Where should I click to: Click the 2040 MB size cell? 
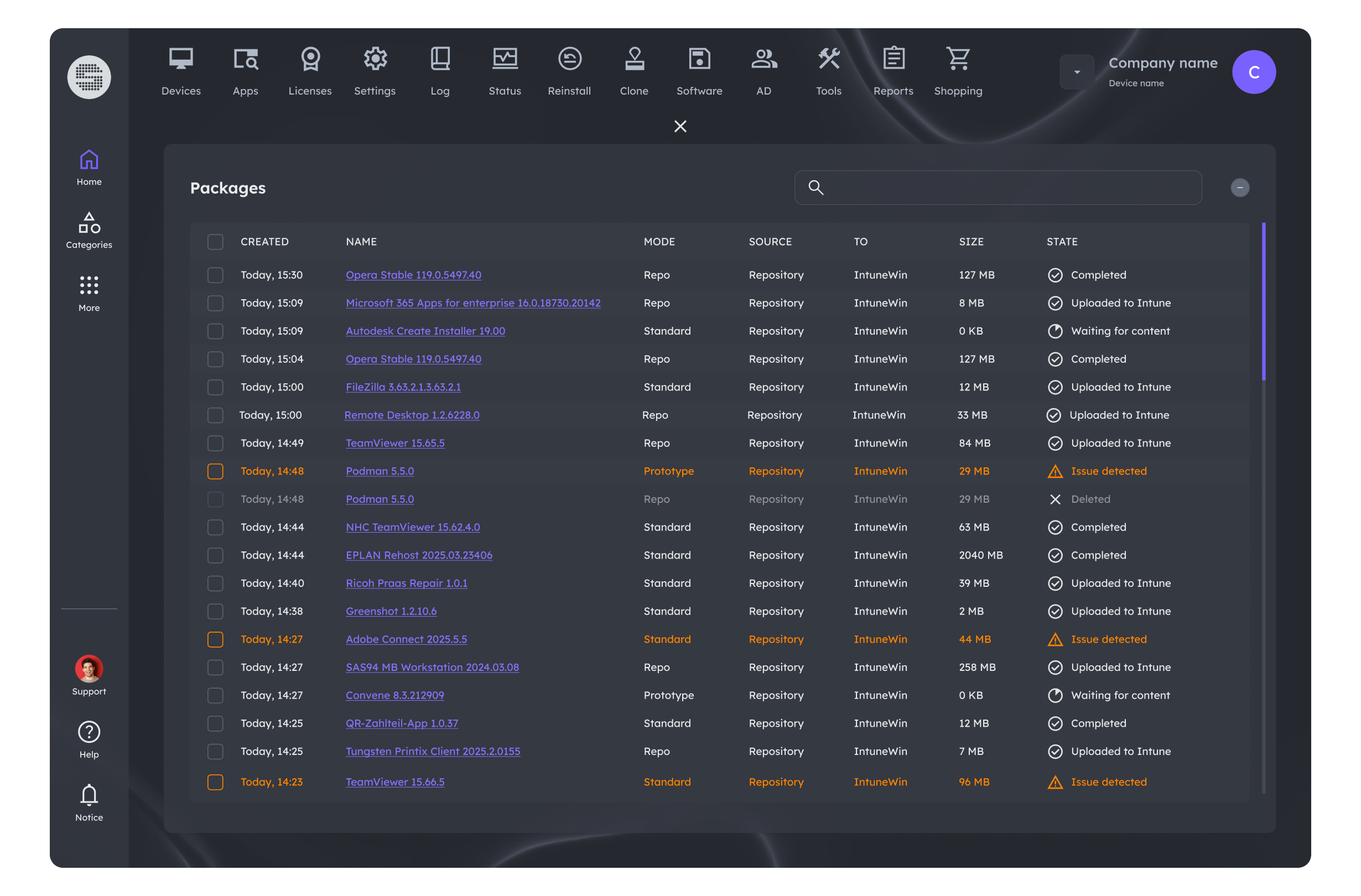[980, 555]
